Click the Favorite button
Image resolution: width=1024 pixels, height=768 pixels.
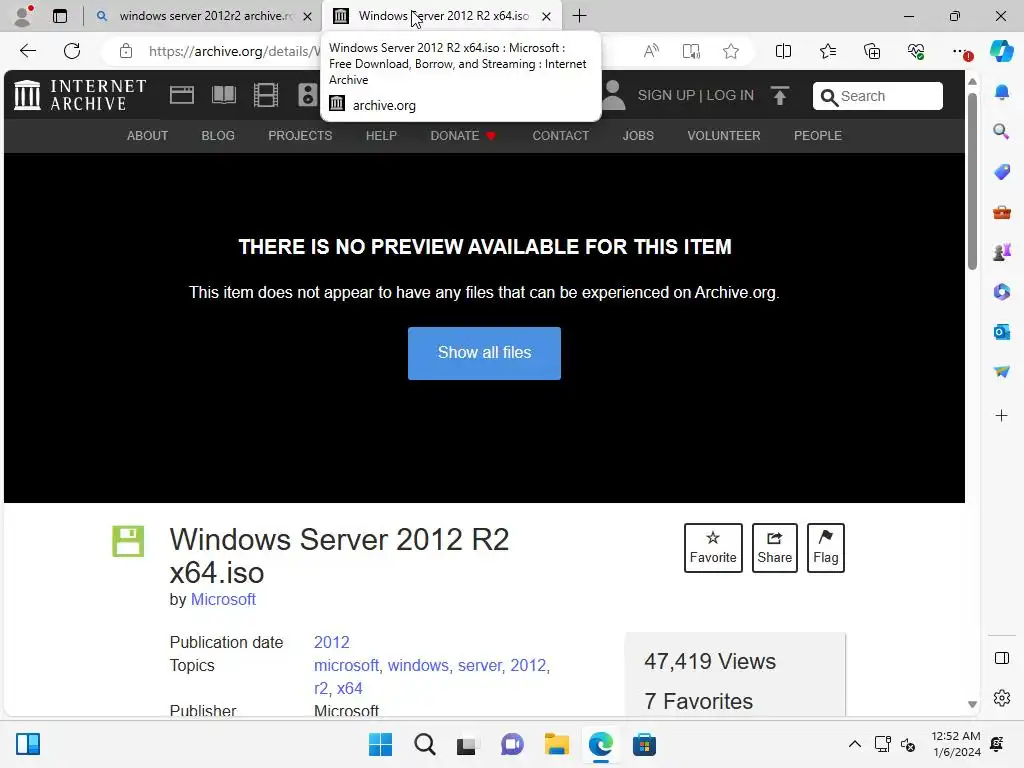pos(713,548)
